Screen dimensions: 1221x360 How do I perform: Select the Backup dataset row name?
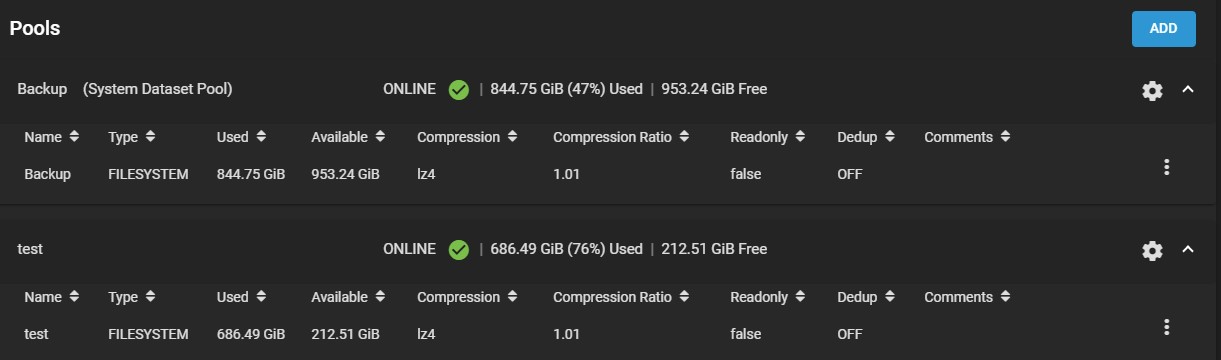tap(47, 174)
